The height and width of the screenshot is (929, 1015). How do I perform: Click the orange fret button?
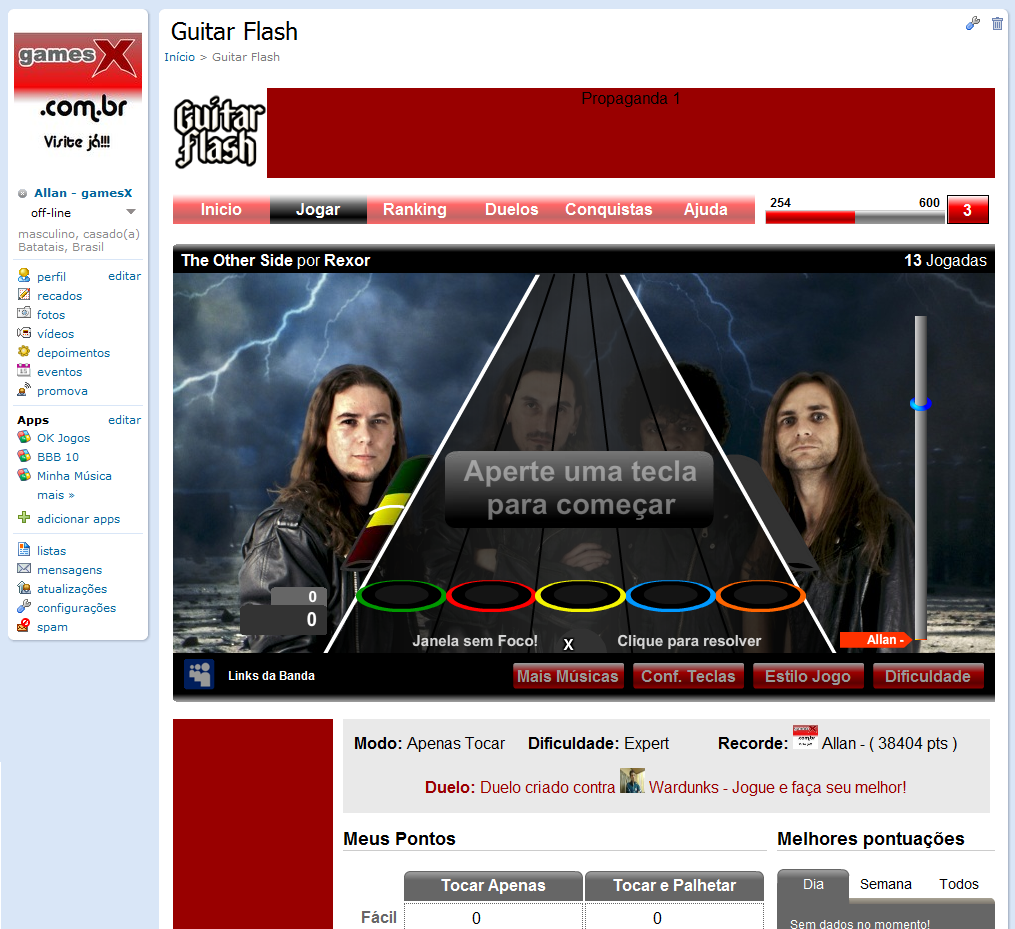tap(761, 595)
